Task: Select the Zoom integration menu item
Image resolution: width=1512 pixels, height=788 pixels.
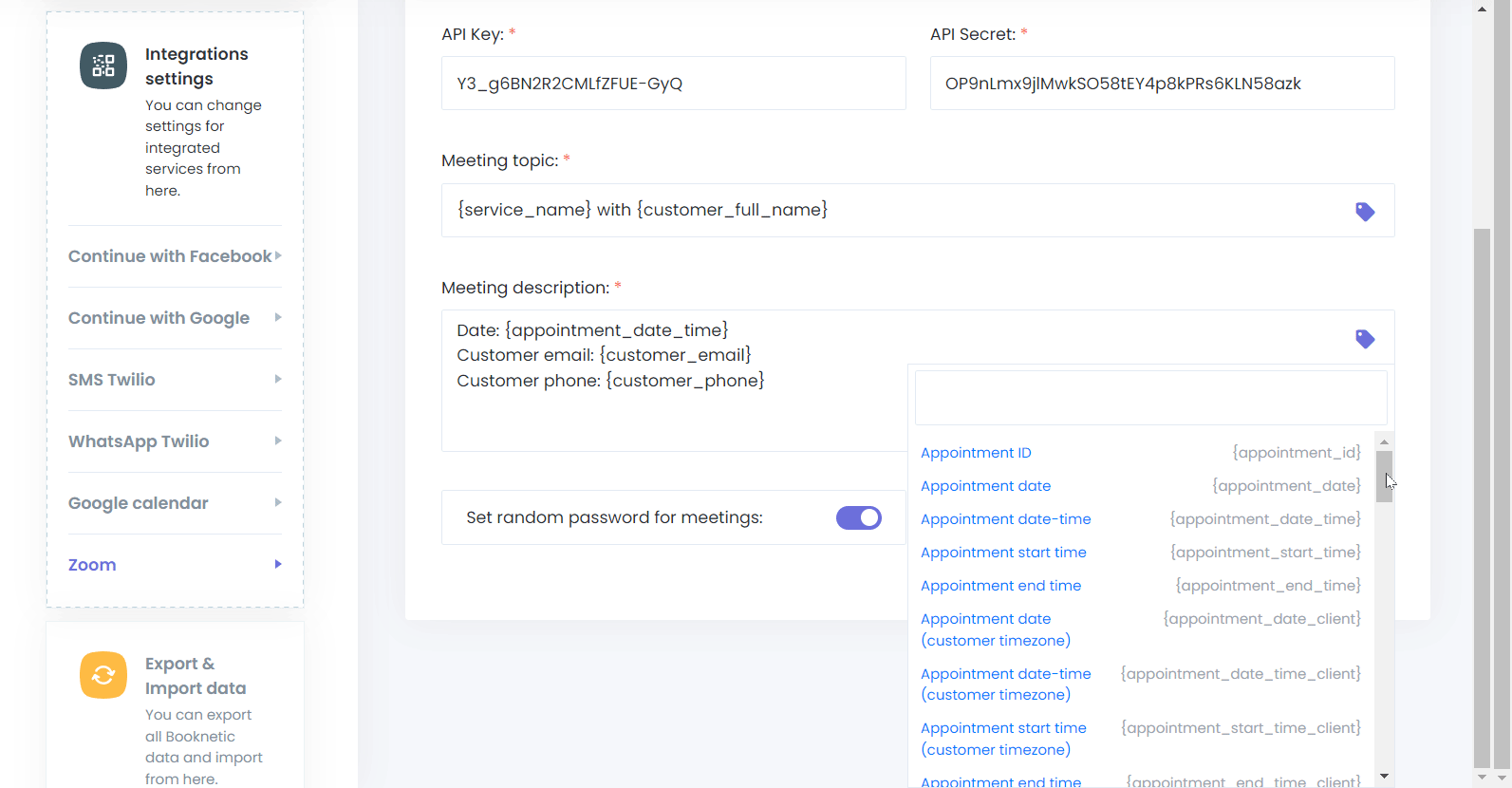Action: (x=92, y=565)
